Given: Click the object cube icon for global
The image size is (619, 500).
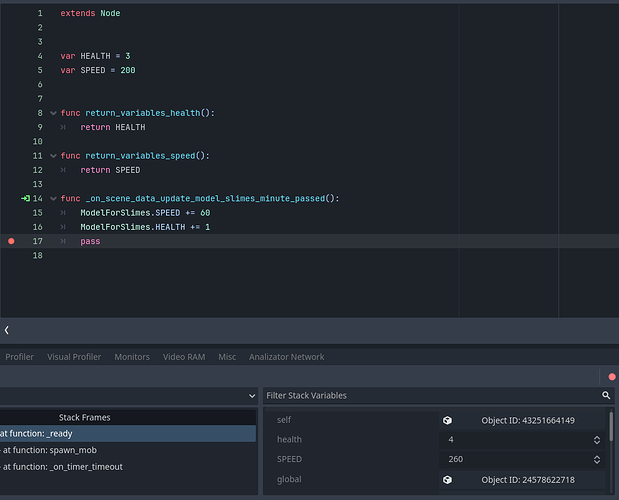Looking at the screenshot, I should 447,480.
